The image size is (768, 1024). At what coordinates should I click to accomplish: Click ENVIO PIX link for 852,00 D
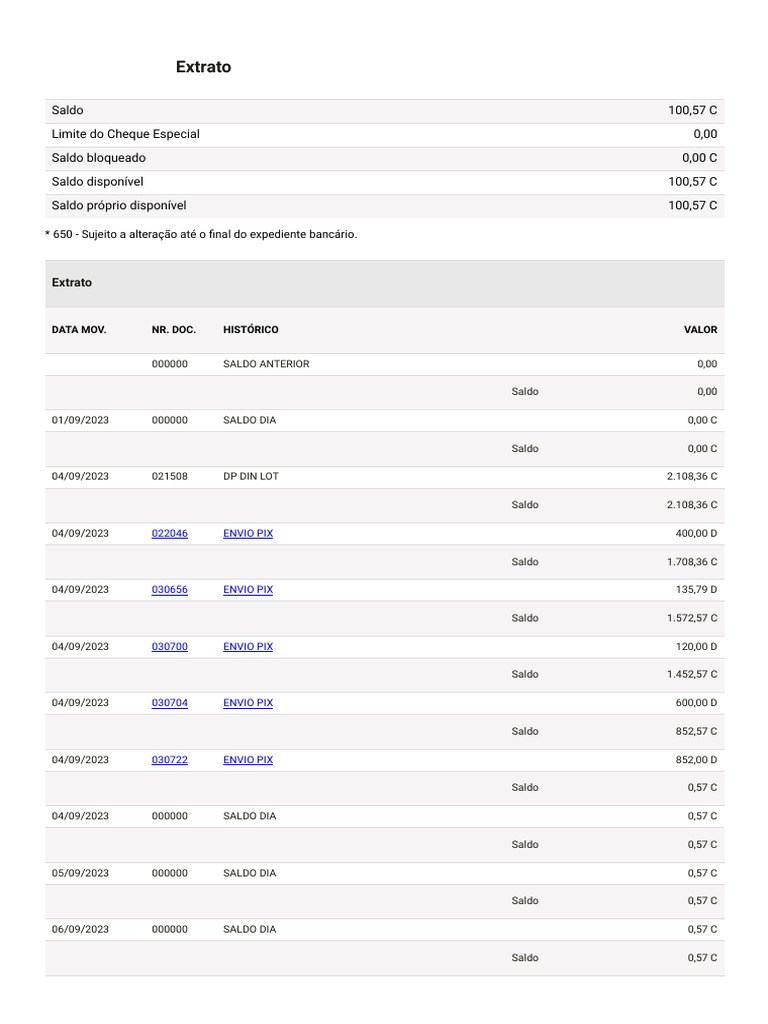(x=248, y=760)
